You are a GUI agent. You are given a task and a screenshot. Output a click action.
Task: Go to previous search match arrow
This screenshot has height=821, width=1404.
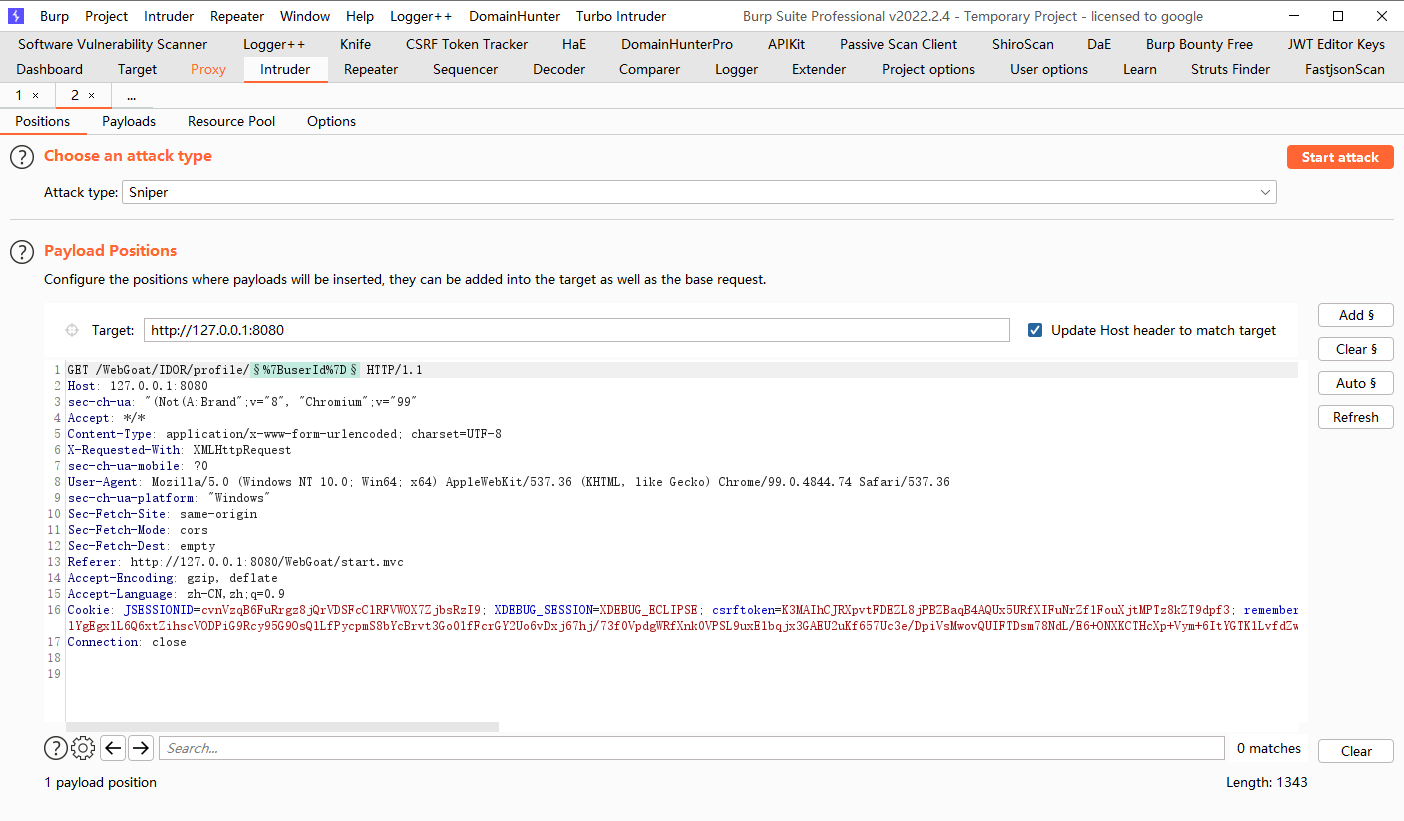point(113,748)
